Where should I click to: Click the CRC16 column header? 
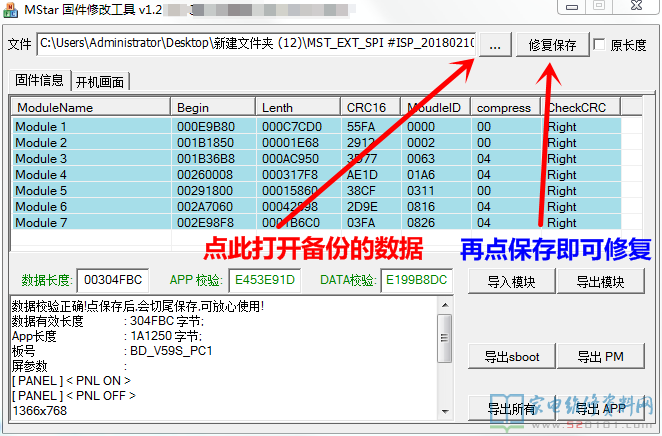coord(370,107)
